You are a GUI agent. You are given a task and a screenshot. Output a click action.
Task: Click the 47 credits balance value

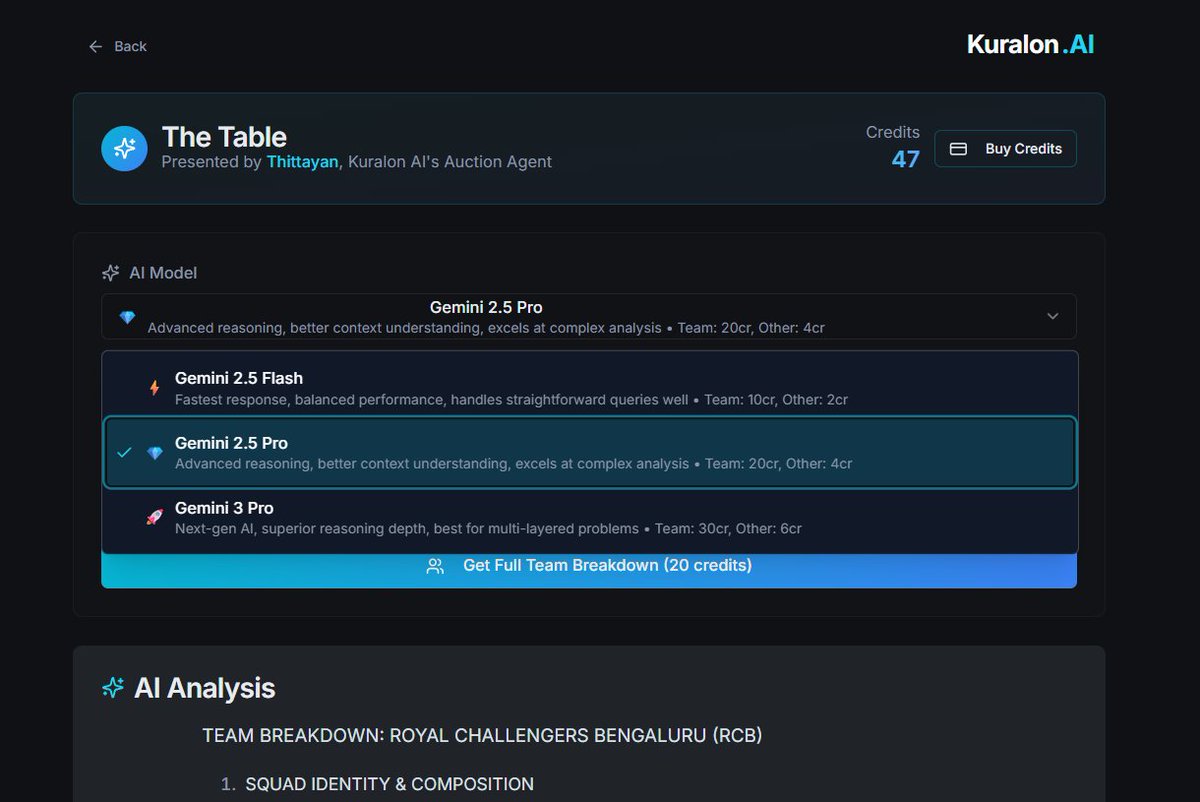pyautogui.click(x=905, y=159)
